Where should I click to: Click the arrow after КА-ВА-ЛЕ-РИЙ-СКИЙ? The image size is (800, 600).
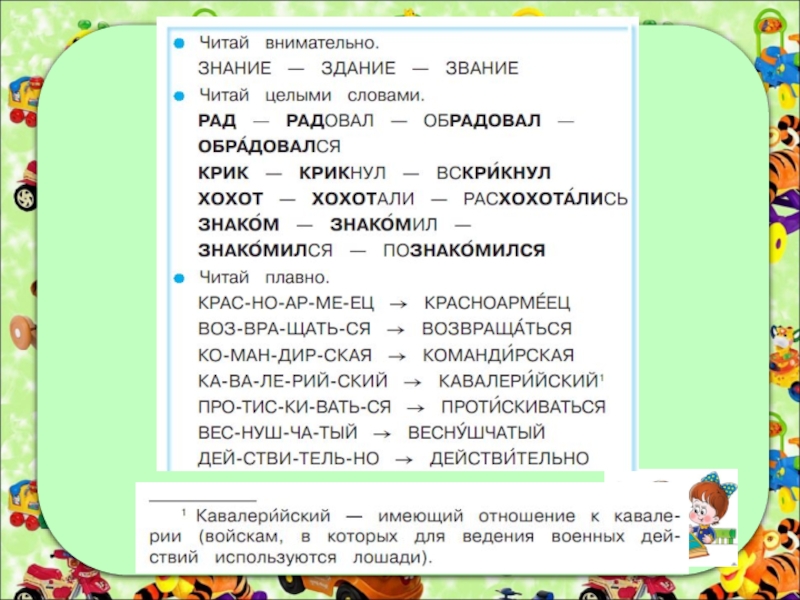pyautogui.click(x=413, y=383)
